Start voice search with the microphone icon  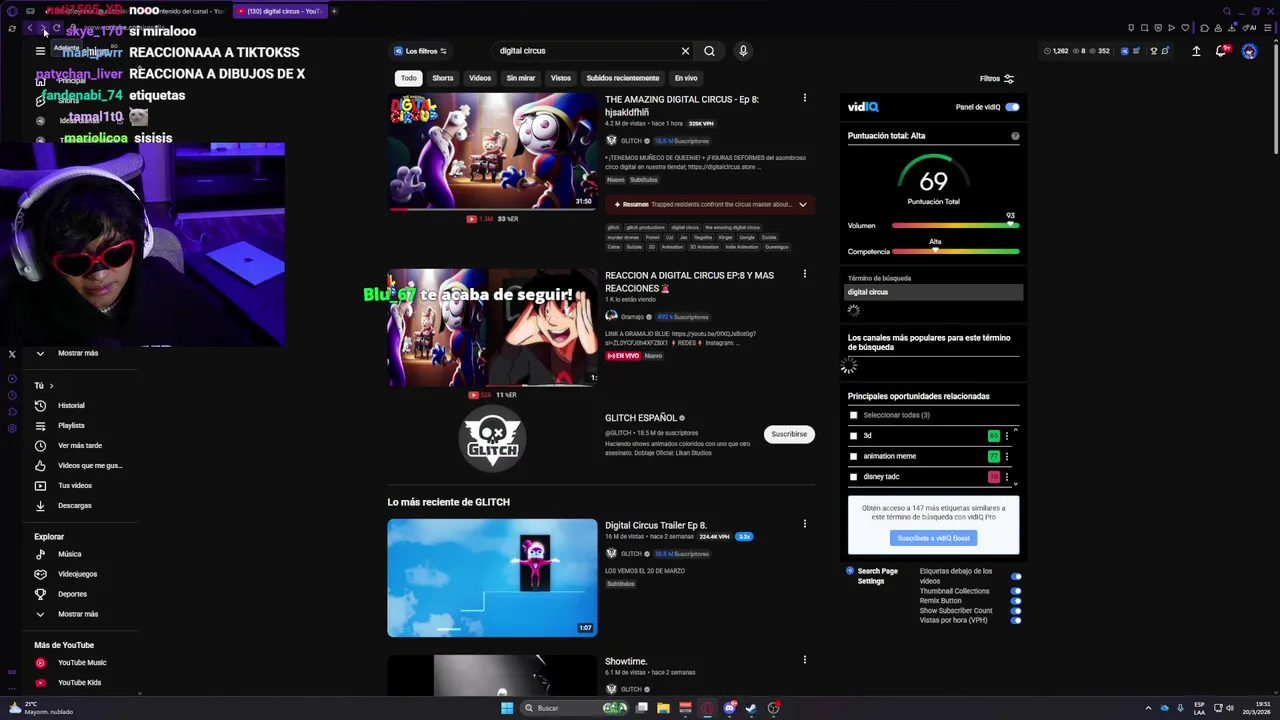(743, 51)
